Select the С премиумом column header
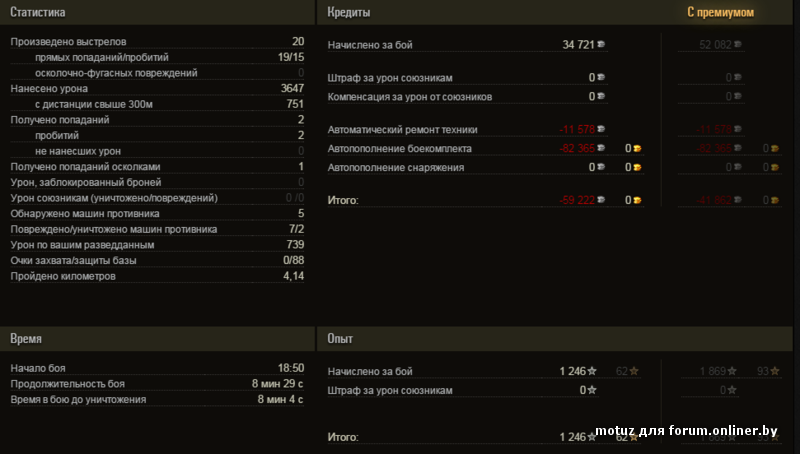Screen dimensions: 800x454 click(720, 12)
